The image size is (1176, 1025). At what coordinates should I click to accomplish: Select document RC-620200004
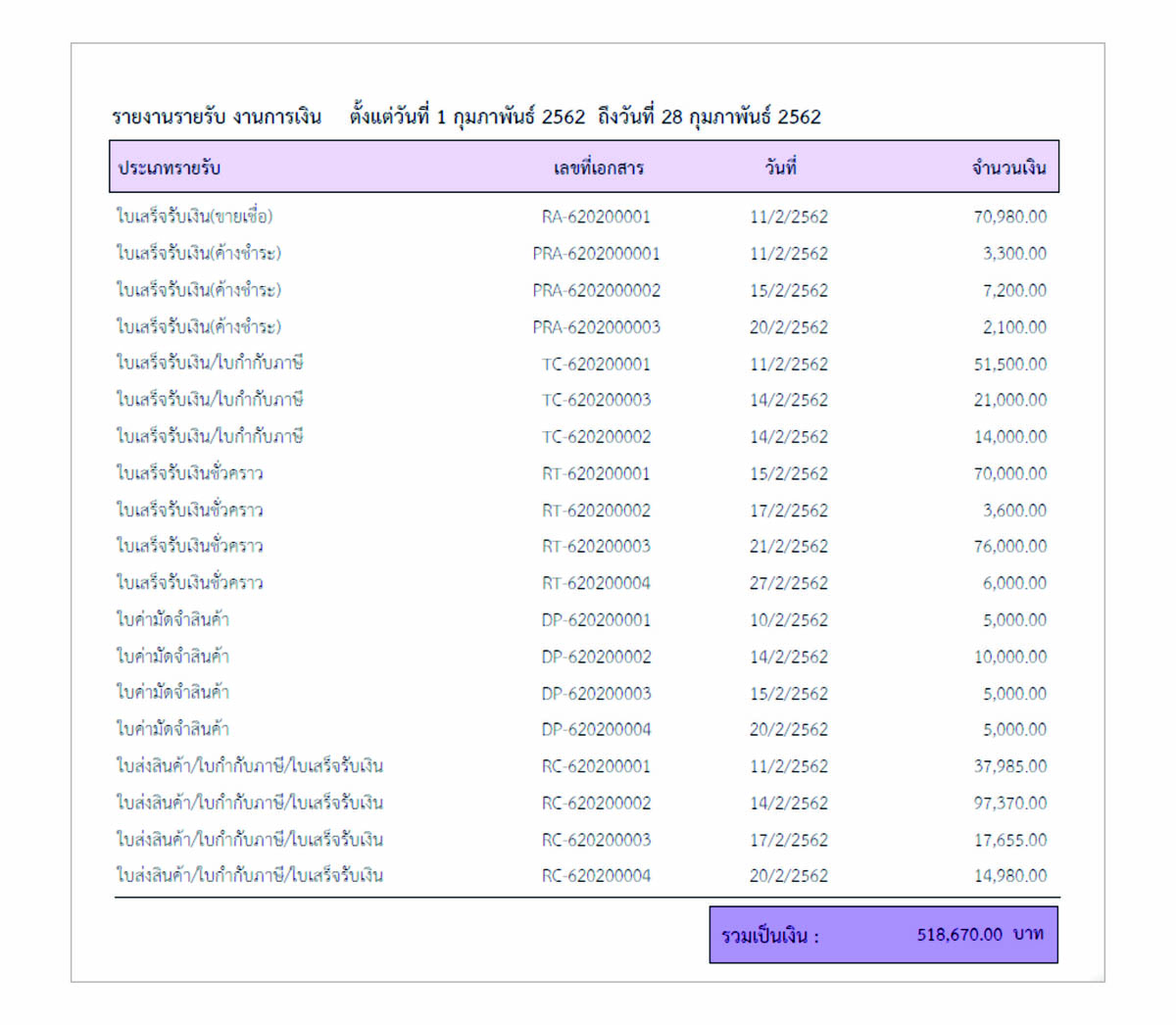click(x=596, y=875)
